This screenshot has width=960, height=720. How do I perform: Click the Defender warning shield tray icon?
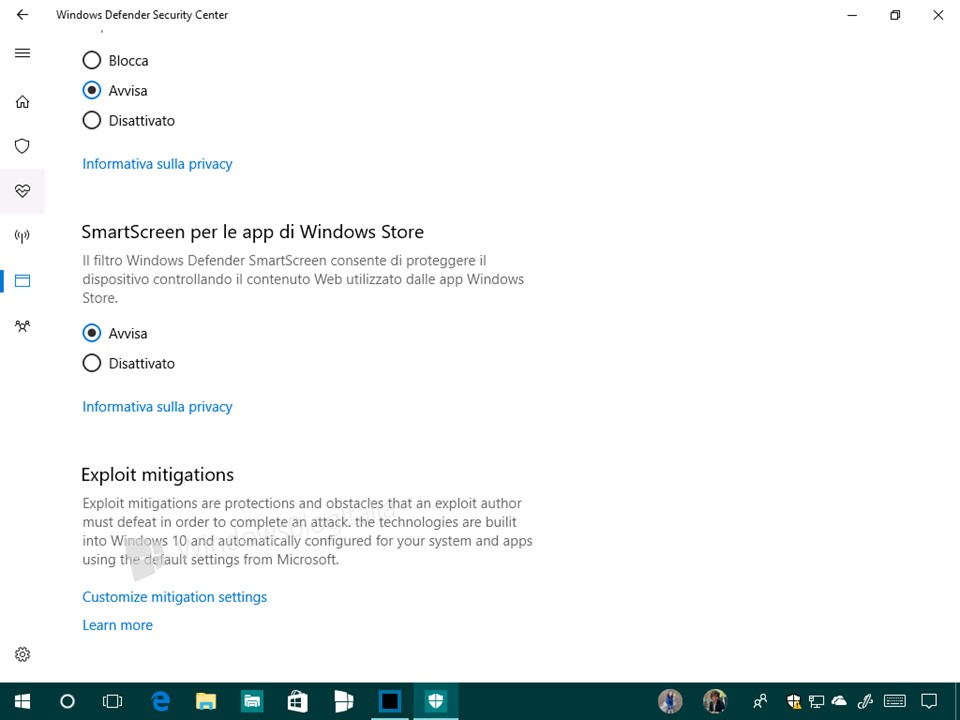tap(794, 702)
